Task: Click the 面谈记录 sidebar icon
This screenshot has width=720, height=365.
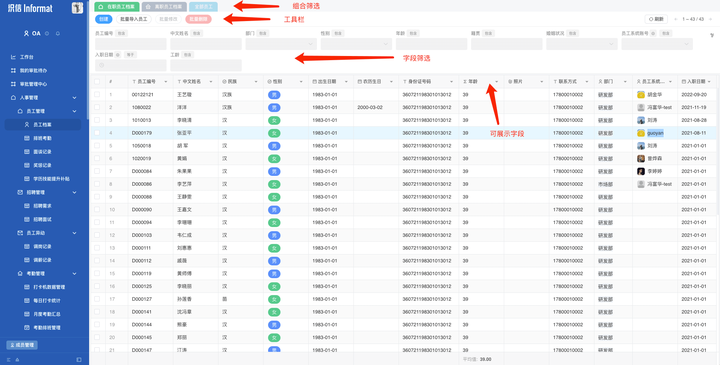Action: pos(27,152)
